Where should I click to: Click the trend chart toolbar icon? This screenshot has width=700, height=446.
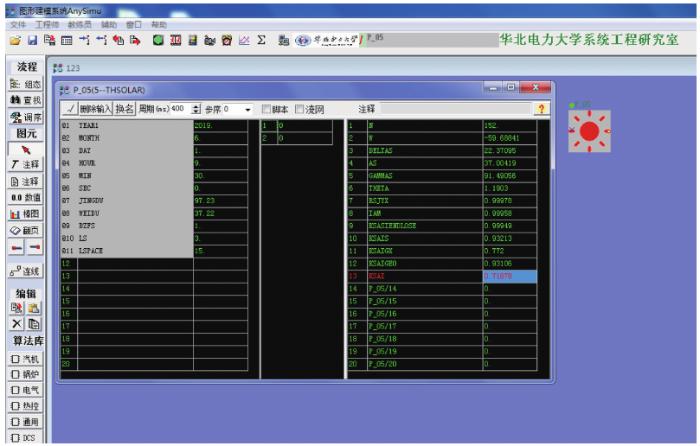(x=244, y=41)
